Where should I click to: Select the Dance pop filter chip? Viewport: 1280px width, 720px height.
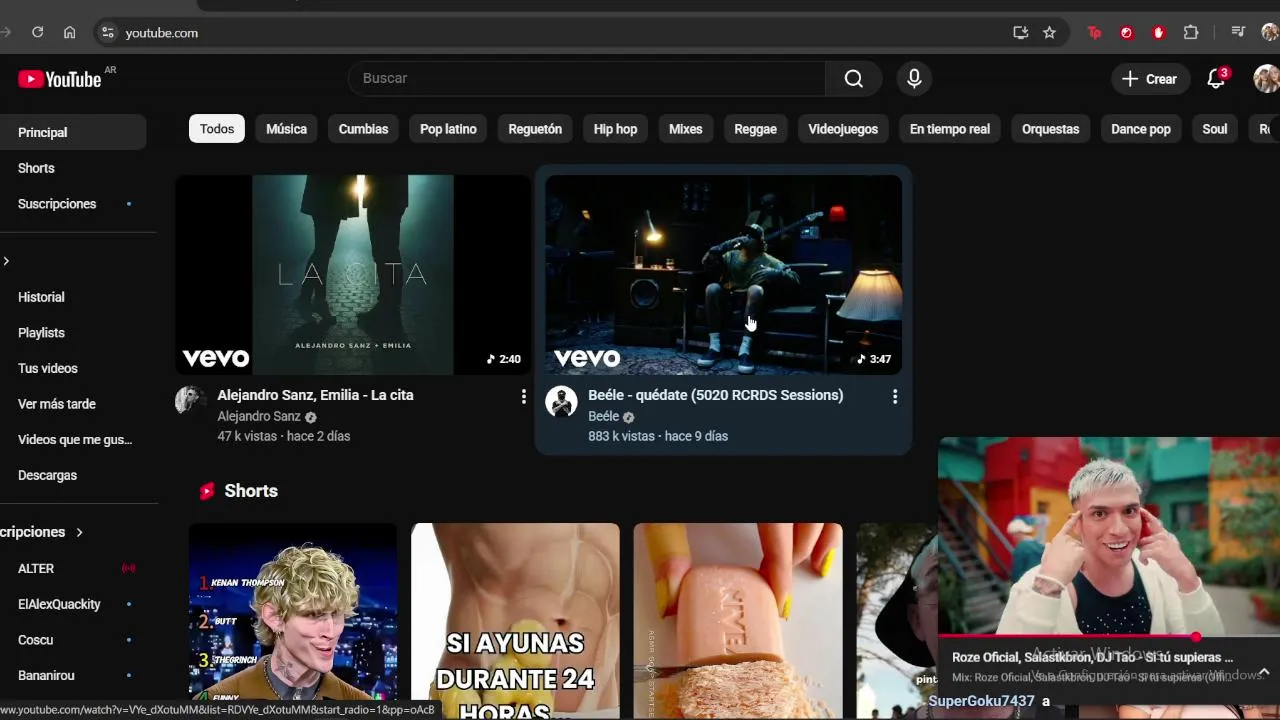1141,129
